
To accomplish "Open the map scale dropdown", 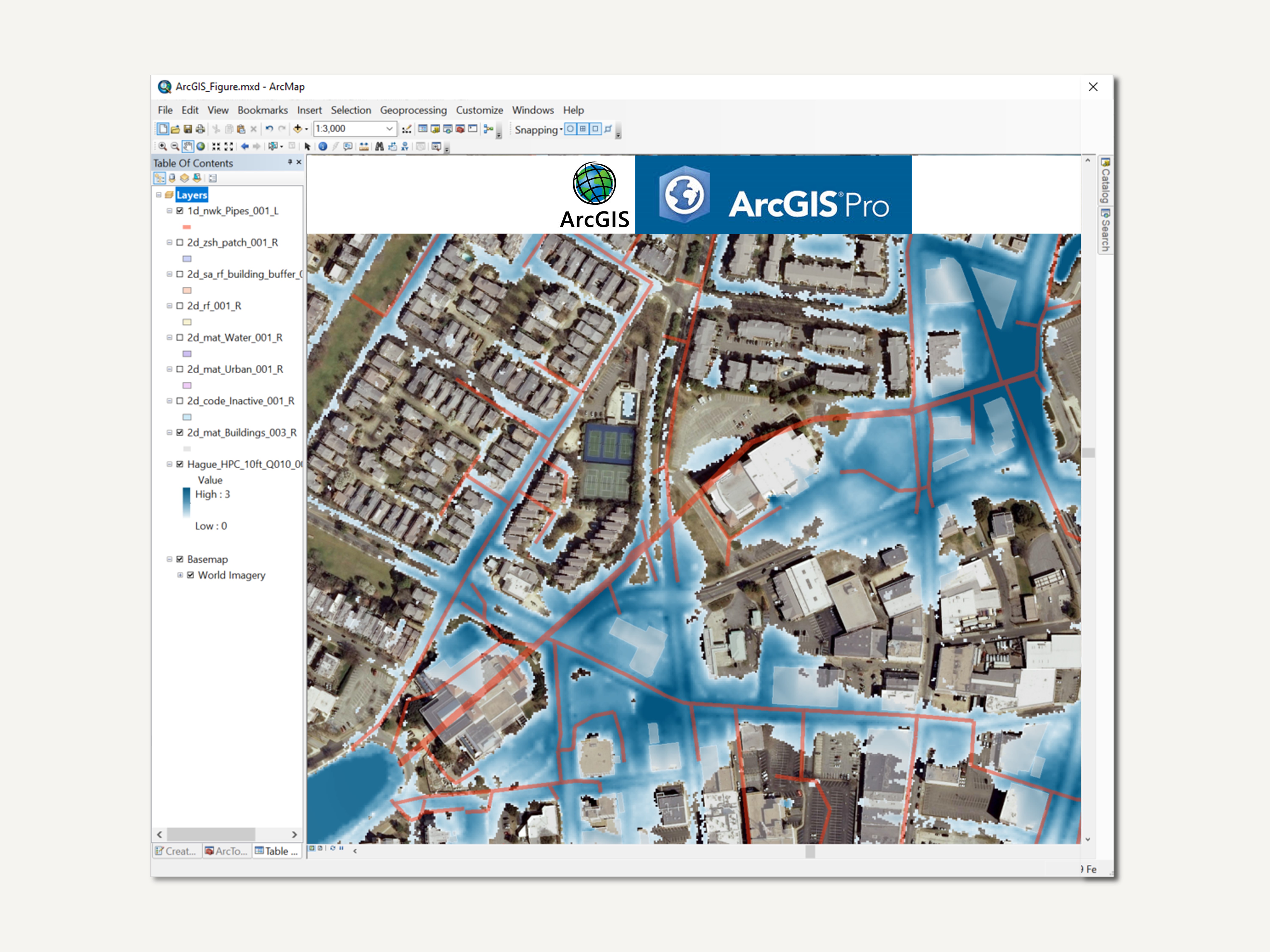I will click(x=389, y=129).
